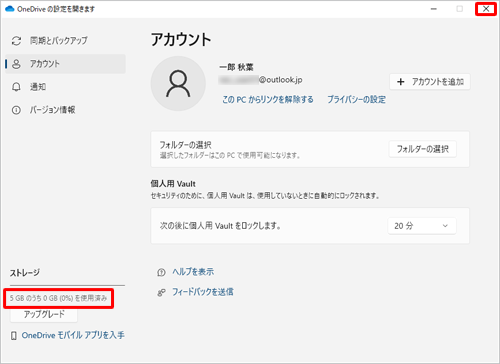
Task: Click the feedback icon beside フィードバックを送信
Action: coord(161,293)
